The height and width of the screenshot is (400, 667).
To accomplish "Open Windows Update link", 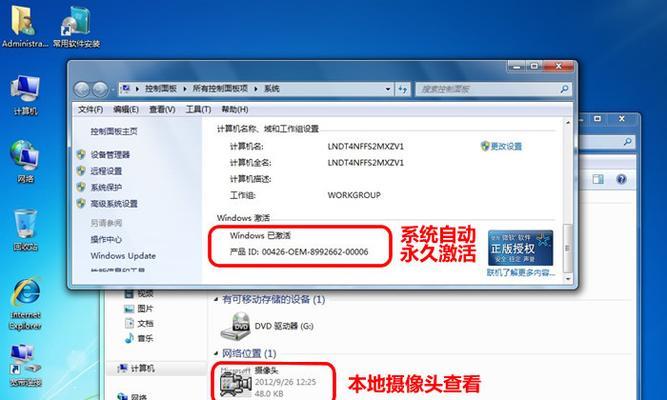I will pyautogui.click(x=123, y=256).
